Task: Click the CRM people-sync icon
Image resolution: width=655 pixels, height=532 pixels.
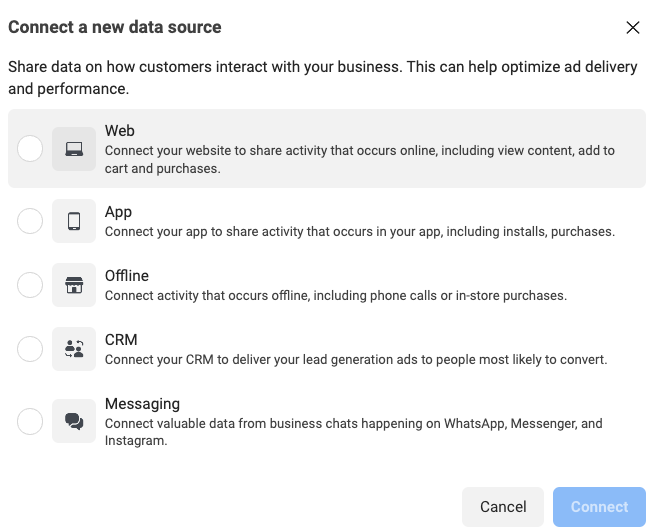Action: point(74,349)
